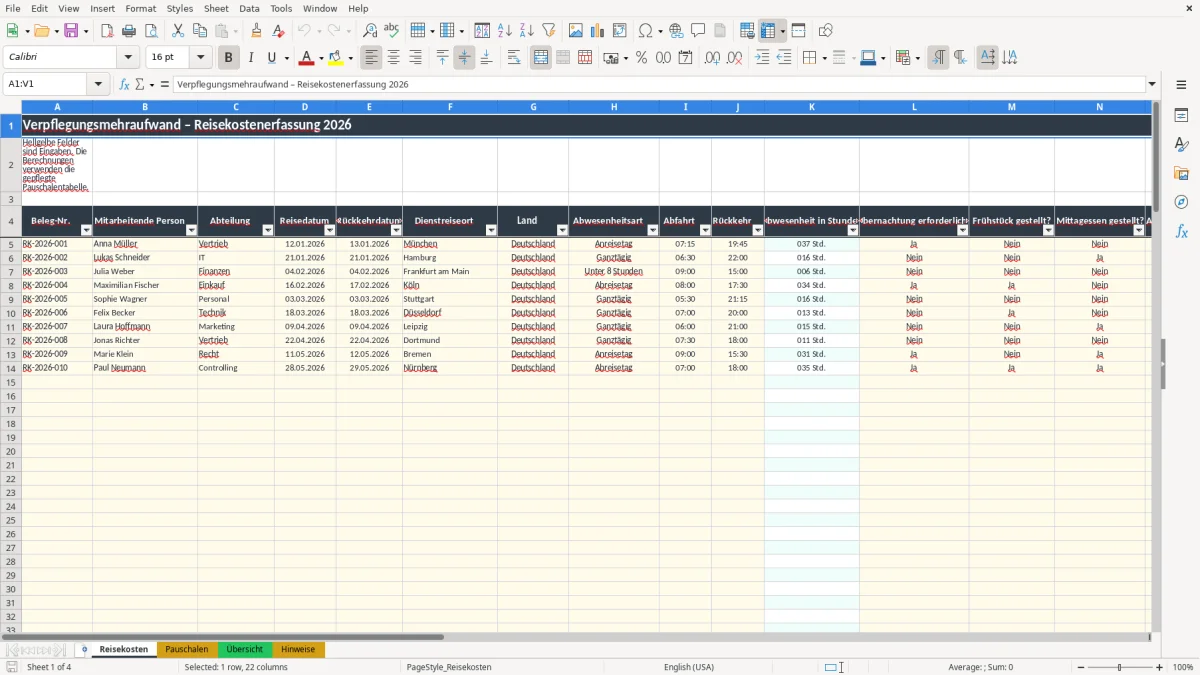
Task: Expand Name Box dropdown
Action: tap(99, 84)
